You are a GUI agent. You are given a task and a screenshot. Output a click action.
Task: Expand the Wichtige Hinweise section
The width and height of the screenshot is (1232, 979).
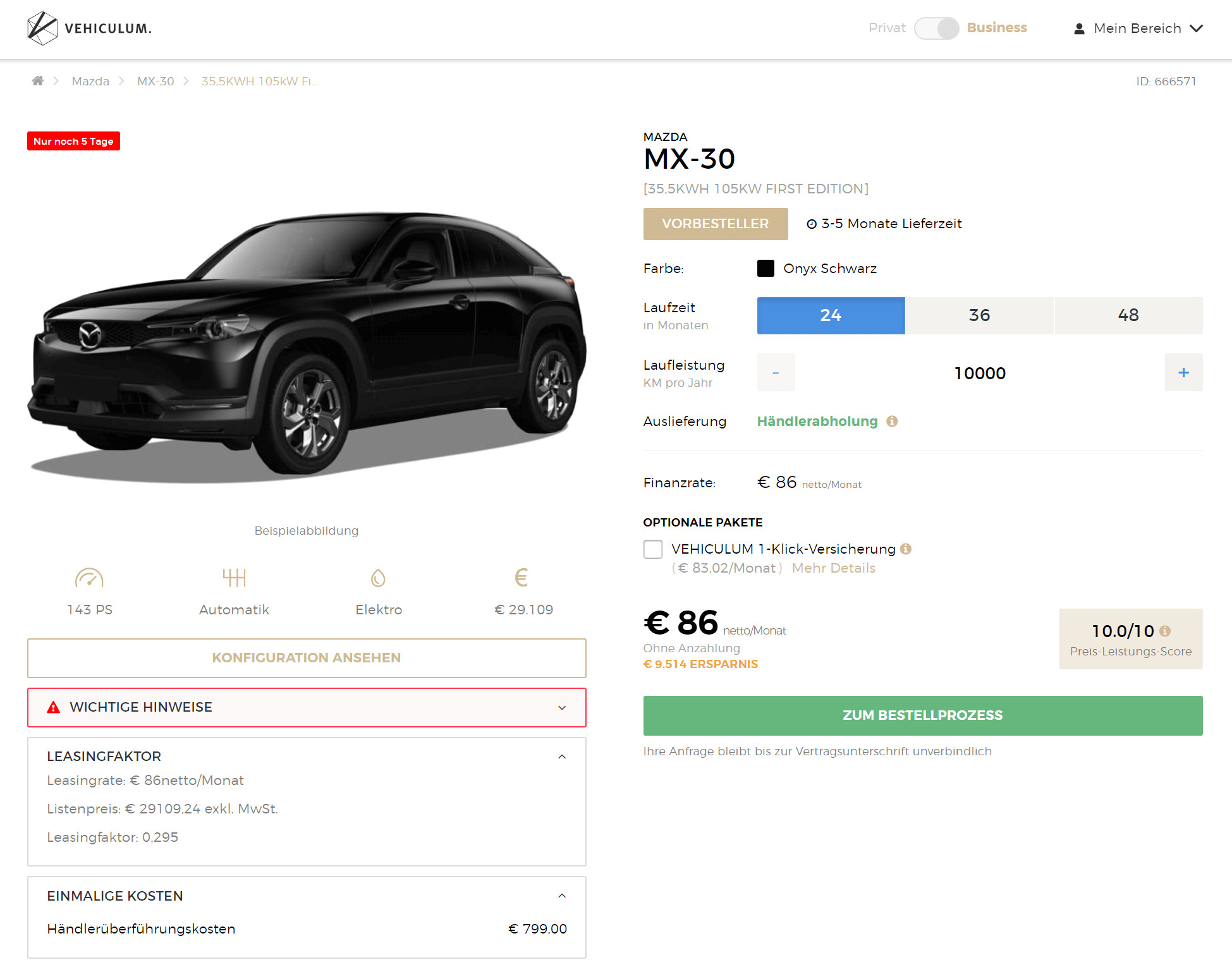[x=307, y=707]
